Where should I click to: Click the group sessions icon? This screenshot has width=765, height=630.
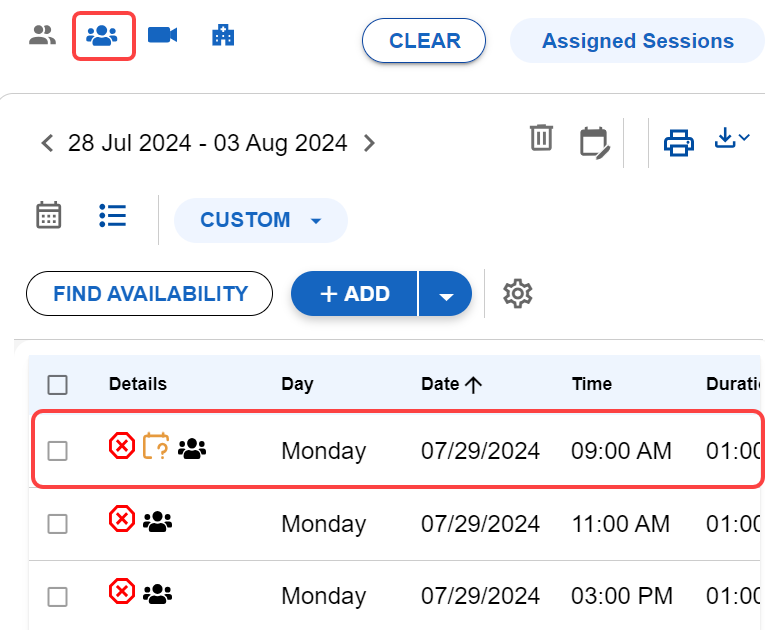(x=103, y=37)
